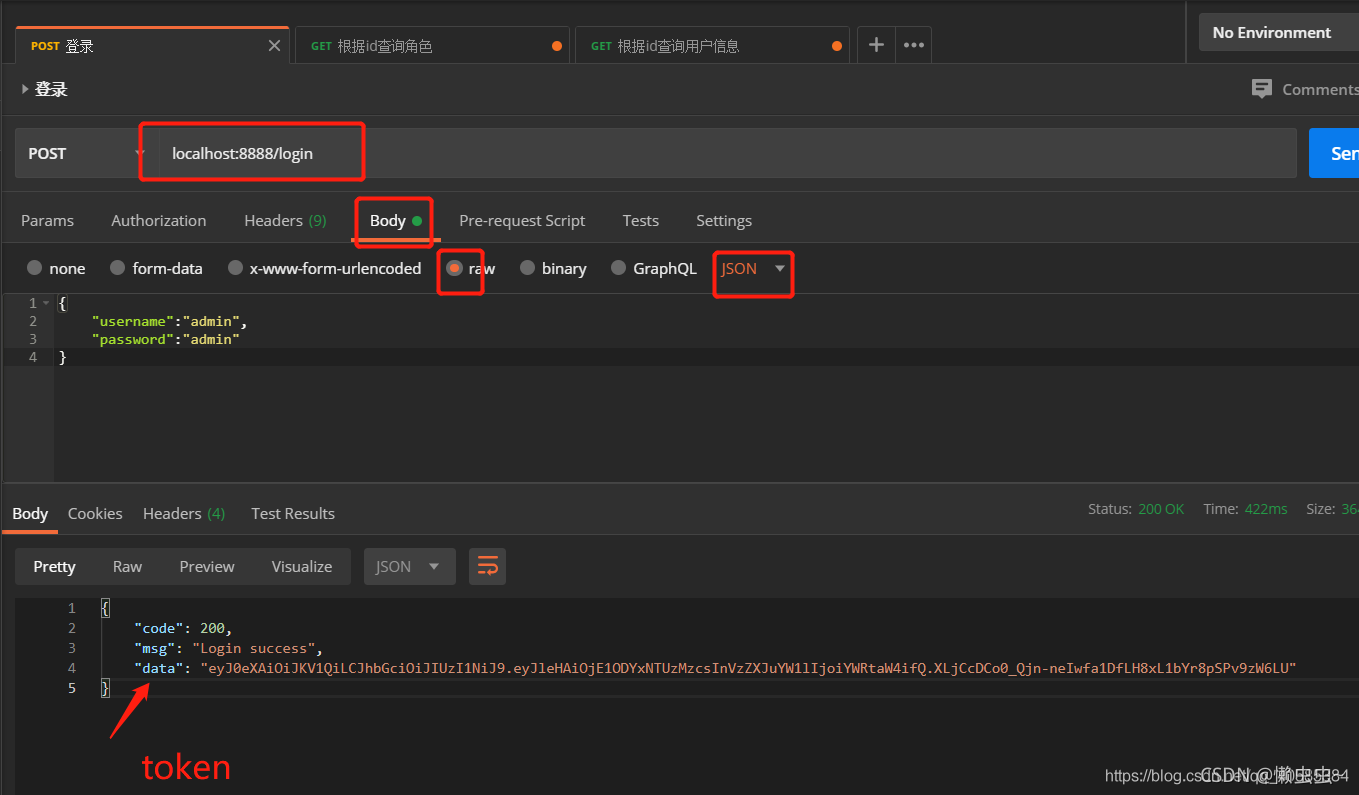
Task: Open the request Params tab
Action: (x=48, y=220)
